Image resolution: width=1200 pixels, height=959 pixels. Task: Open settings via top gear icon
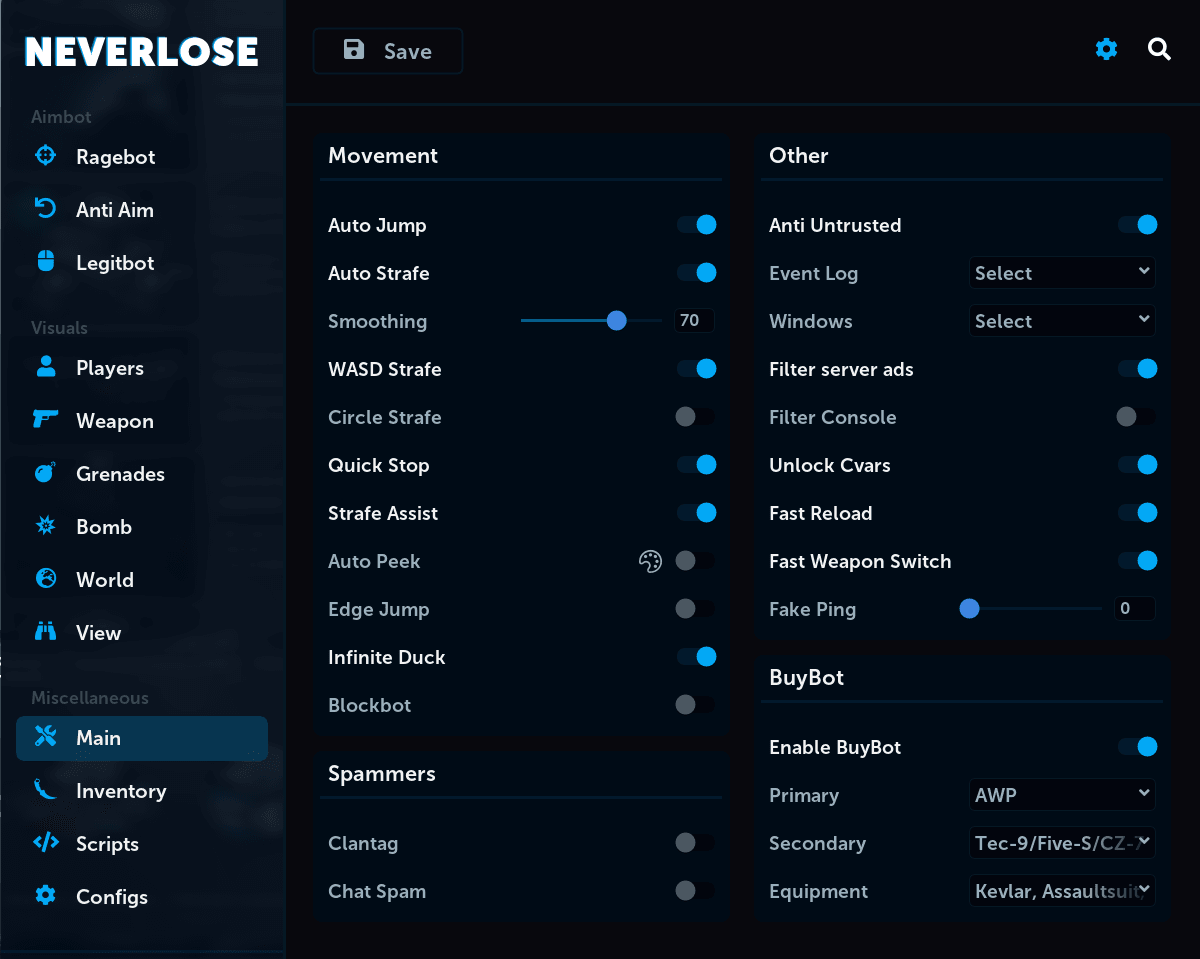pyautogui.click(x=1106, y=49)
